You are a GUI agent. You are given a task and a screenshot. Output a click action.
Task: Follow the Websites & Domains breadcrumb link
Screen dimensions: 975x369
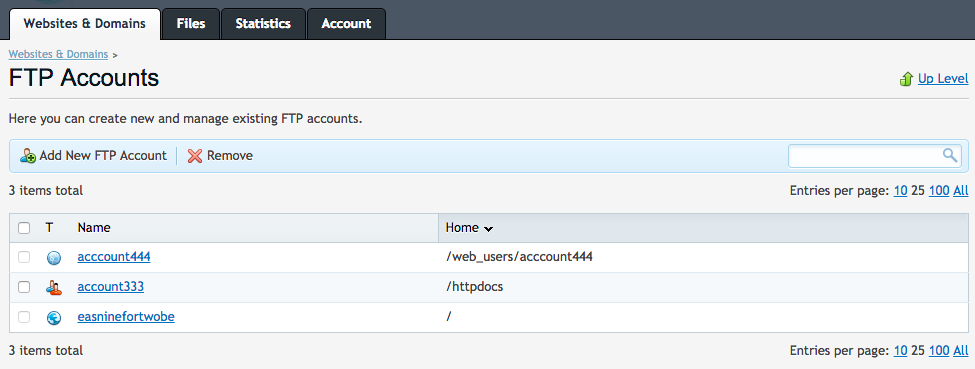coord(58,54)
